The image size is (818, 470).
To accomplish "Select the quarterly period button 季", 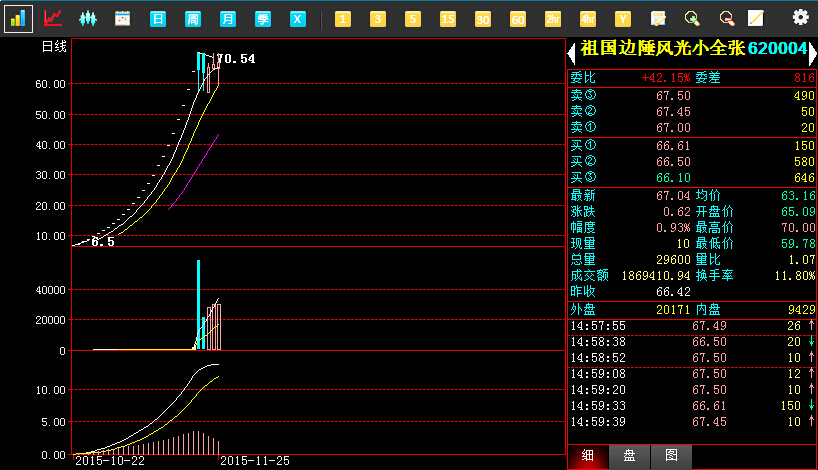I will tap(263, 19).
